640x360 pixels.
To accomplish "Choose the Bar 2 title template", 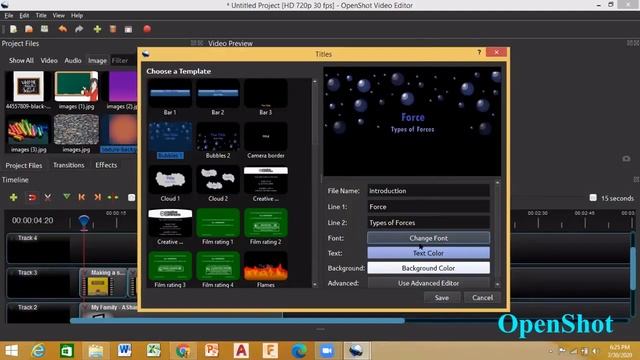I will [218, 98].
